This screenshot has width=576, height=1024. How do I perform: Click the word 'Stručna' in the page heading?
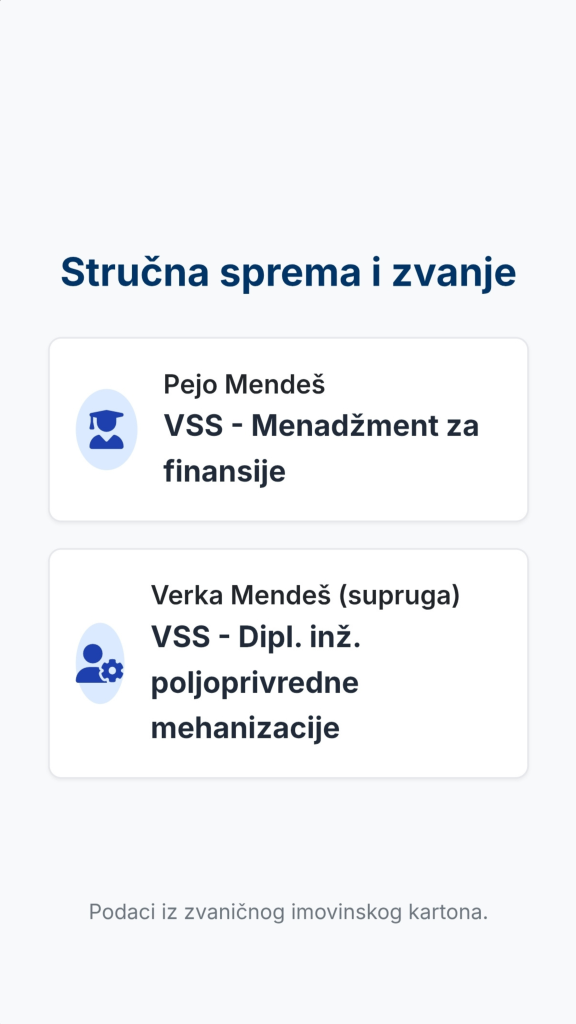coord(135,272)
